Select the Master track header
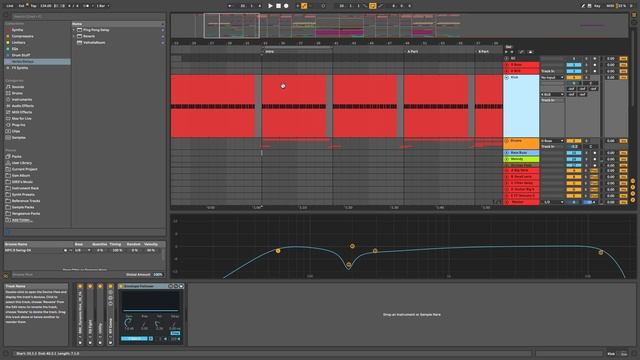 click(522, 202)
